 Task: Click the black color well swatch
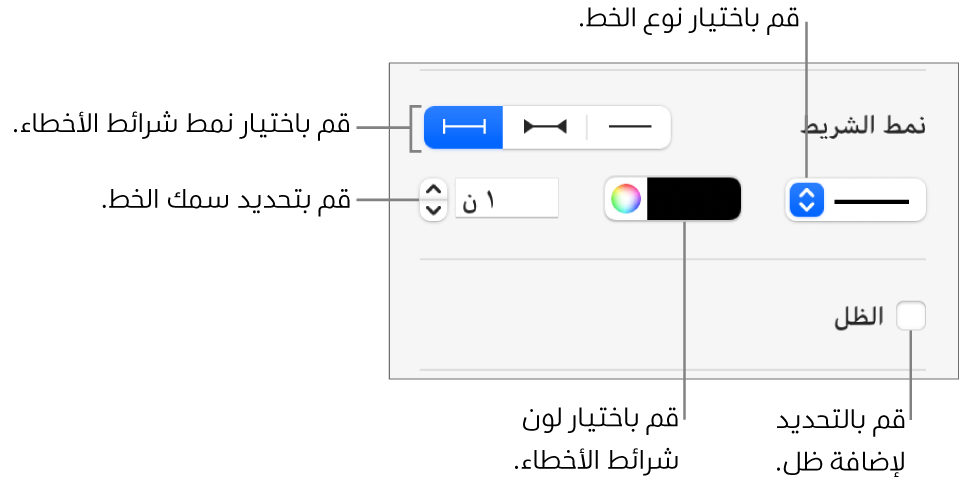click(693, 199)
